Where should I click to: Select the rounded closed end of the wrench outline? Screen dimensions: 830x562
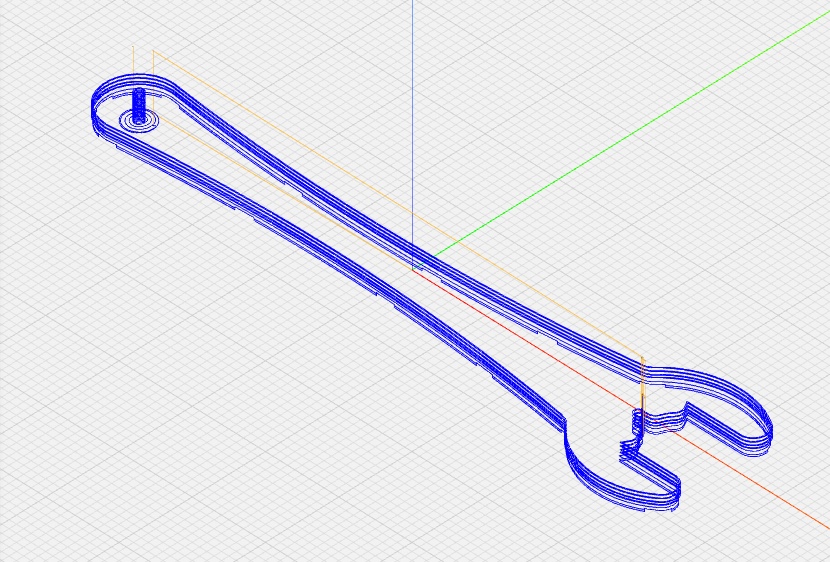point(95,108)
